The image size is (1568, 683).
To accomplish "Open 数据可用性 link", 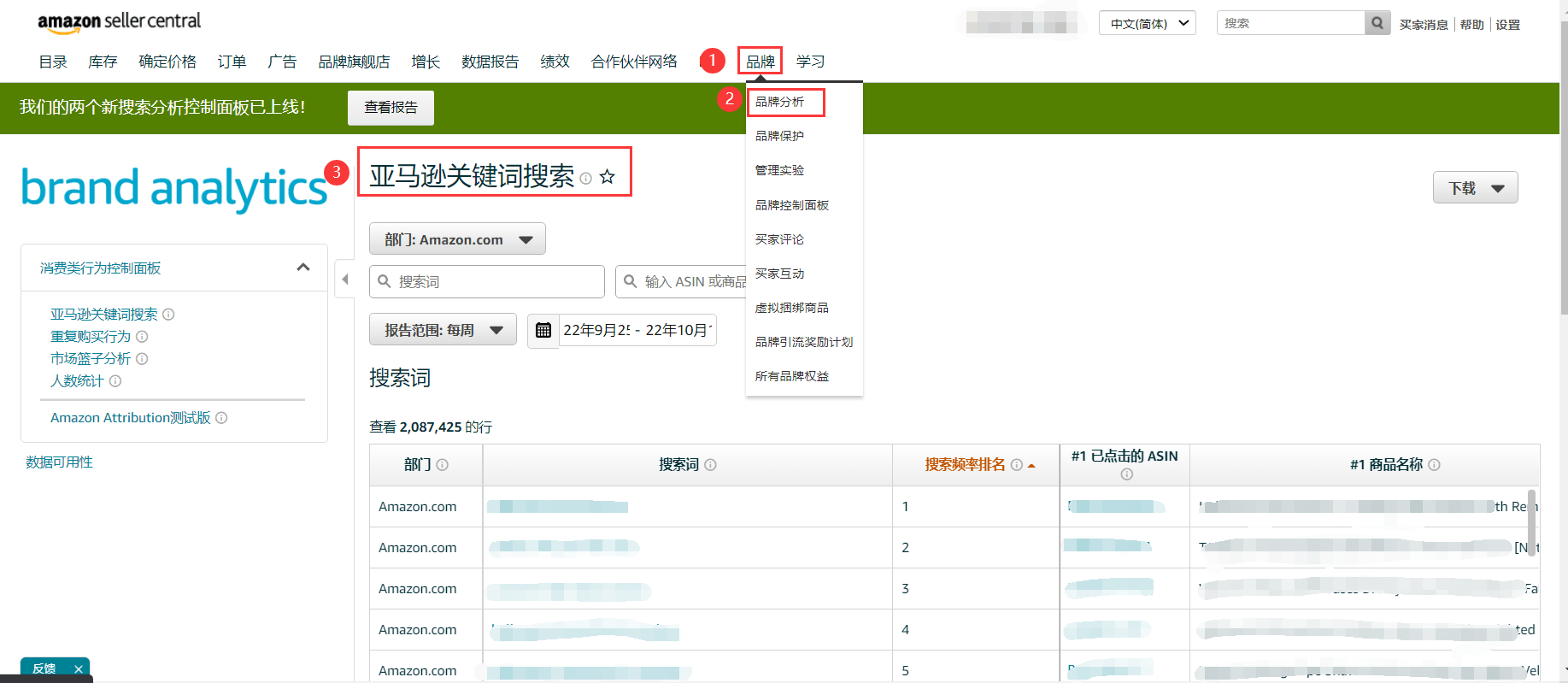I will pos(59,462).
